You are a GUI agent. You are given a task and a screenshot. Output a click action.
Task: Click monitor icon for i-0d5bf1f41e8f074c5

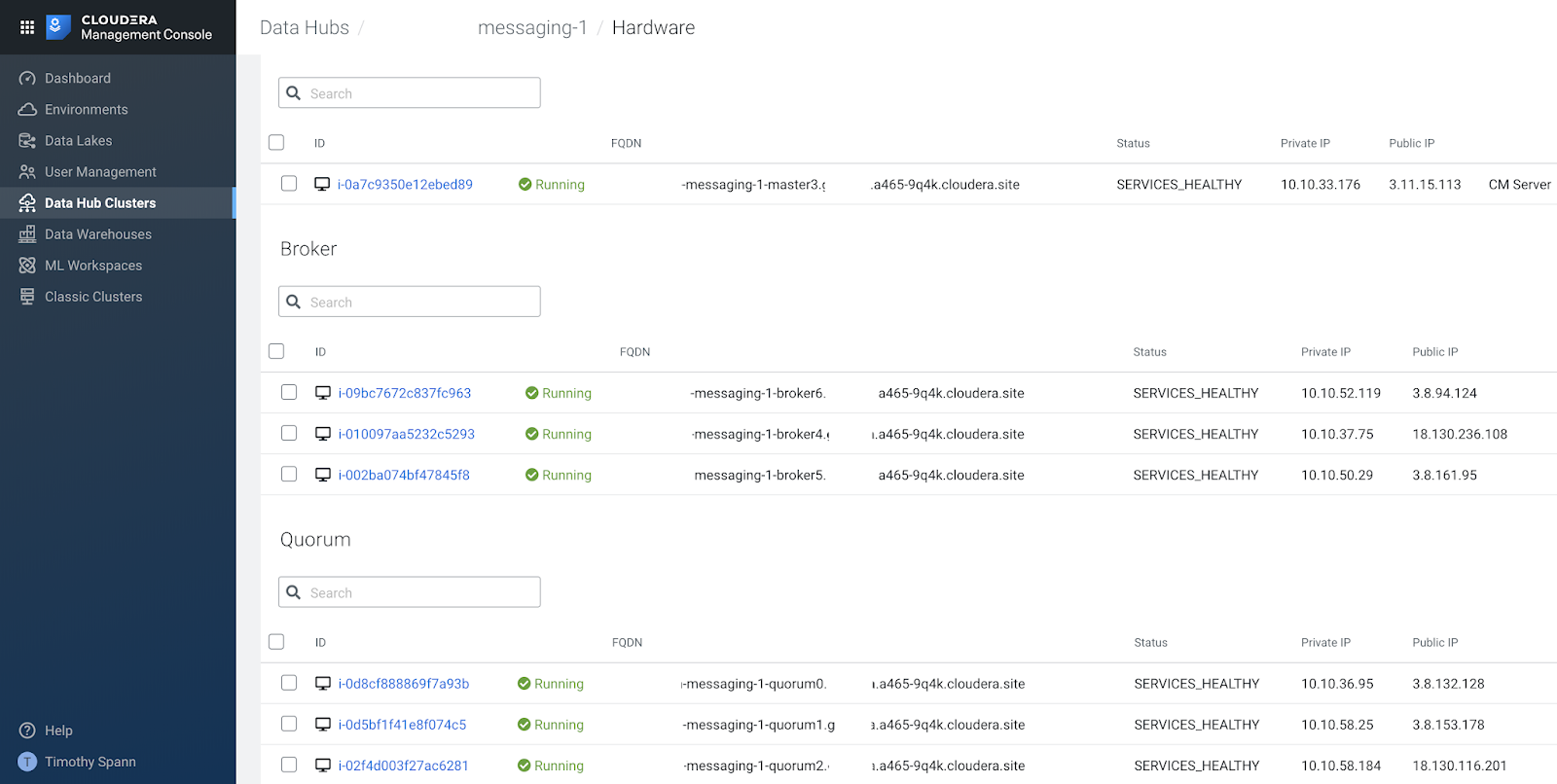pos(323,725)
